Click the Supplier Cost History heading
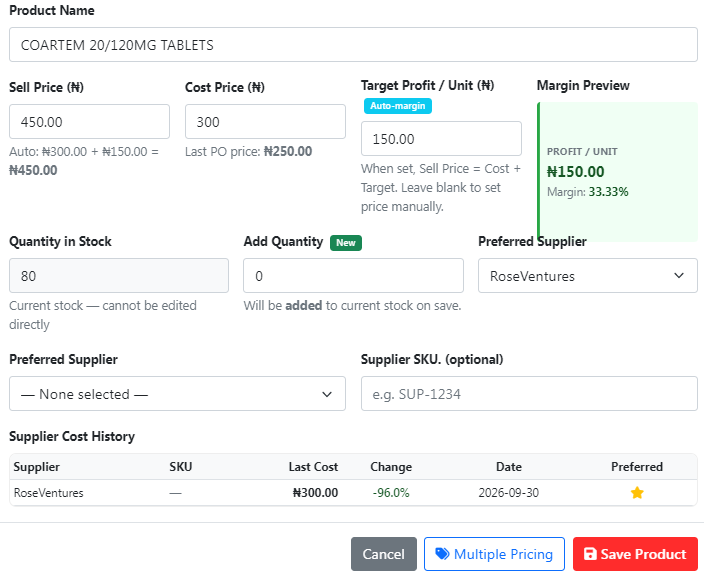 tap(72, 436)
